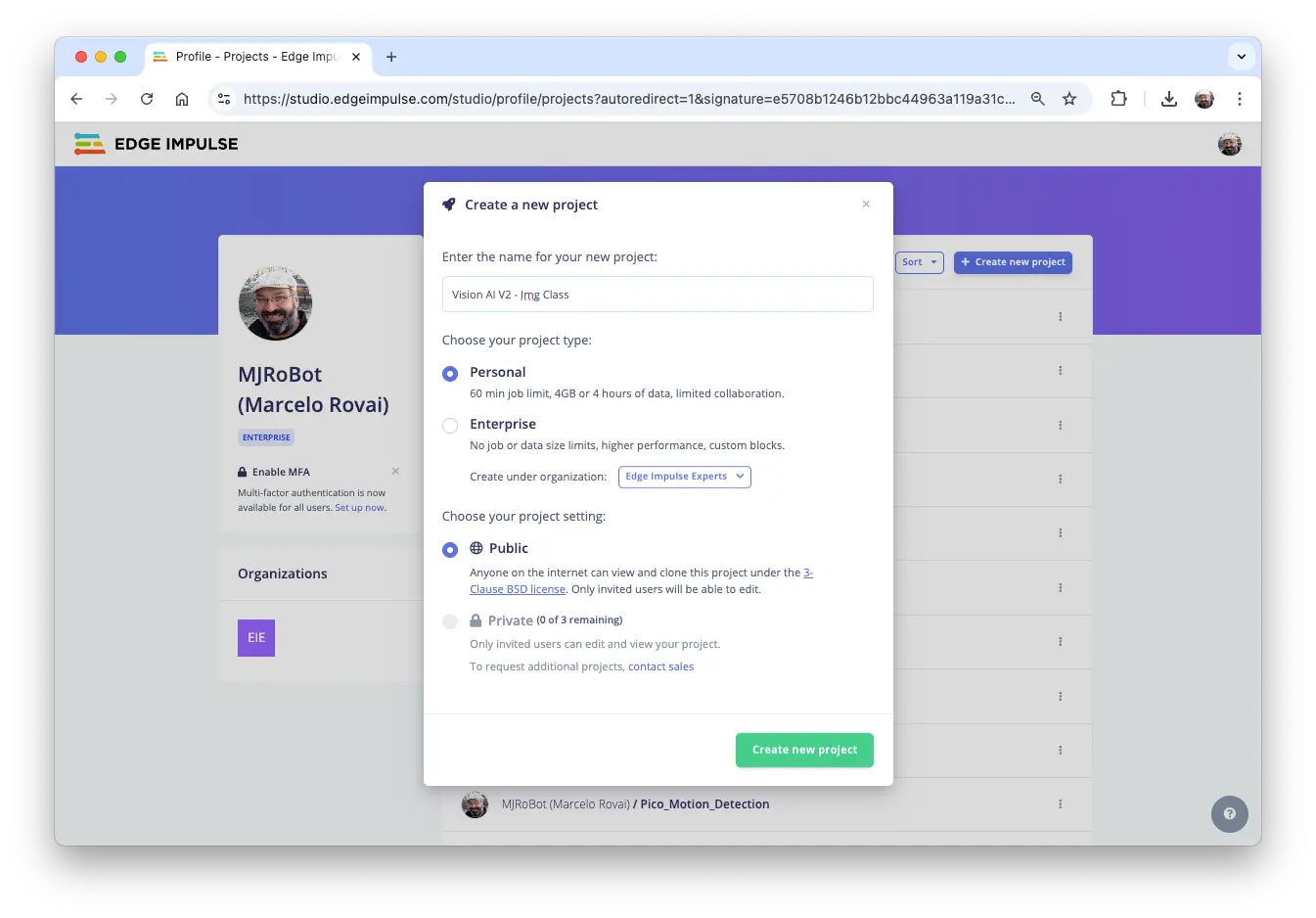Image resolution: width=1316 pixels, height=918 pixels.
Task: Open the user avatar menu in header
Action: [1229, 145]
